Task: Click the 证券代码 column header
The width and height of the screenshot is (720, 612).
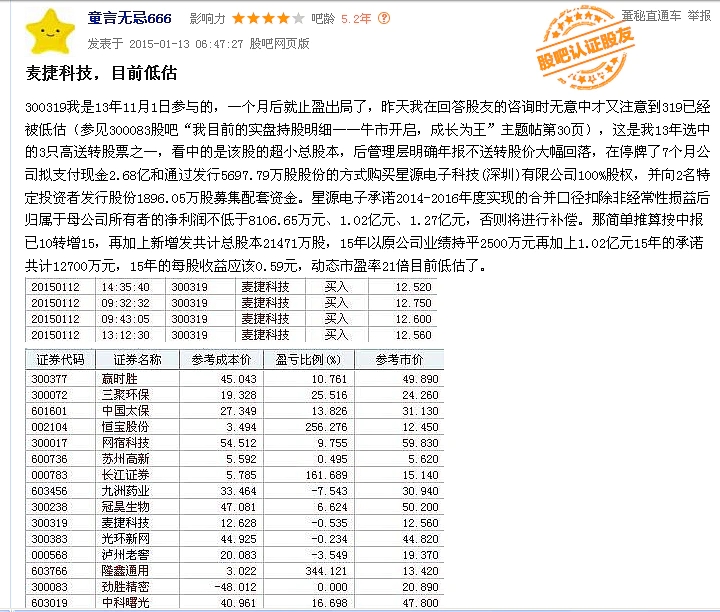Action: coord(60,359)
